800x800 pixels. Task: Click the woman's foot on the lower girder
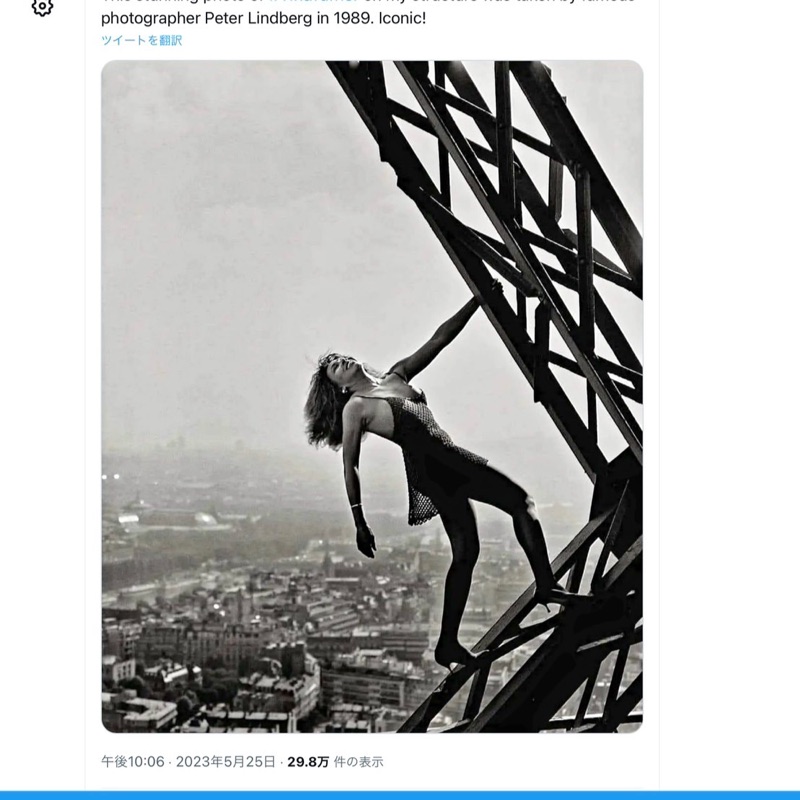pyautogui.click(x=450, y=655)
